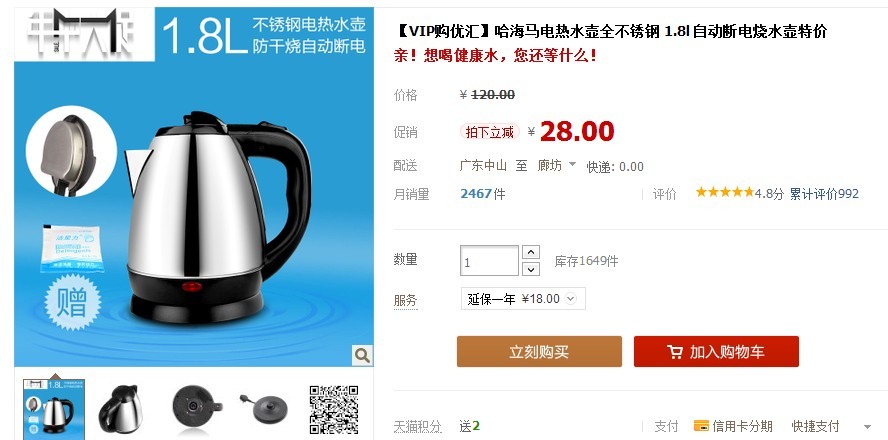
Task: Click the 立刻购买 buy now button
Action: [539, 352]
